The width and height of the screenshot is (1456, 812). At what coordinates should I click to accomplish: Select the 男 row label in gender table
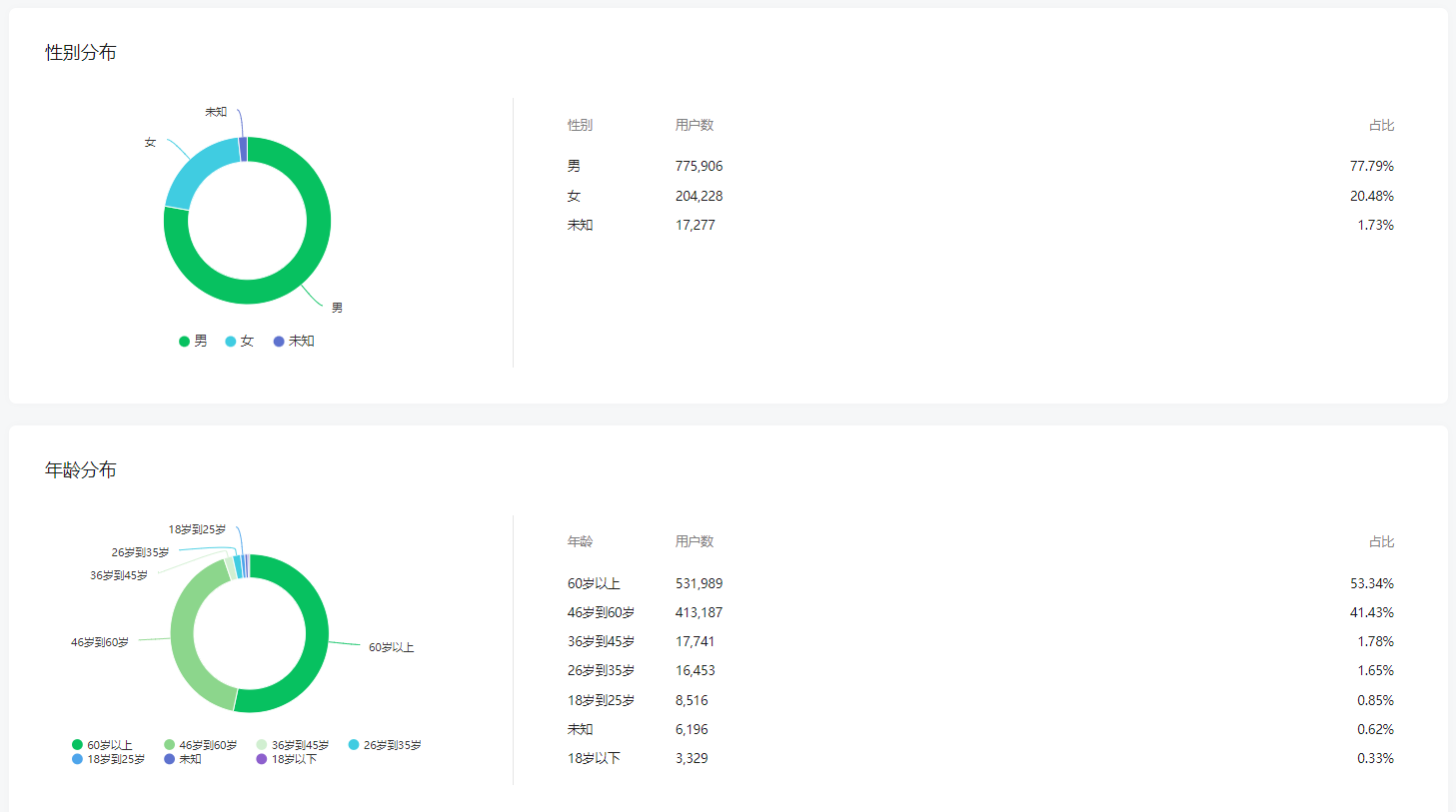574,166
